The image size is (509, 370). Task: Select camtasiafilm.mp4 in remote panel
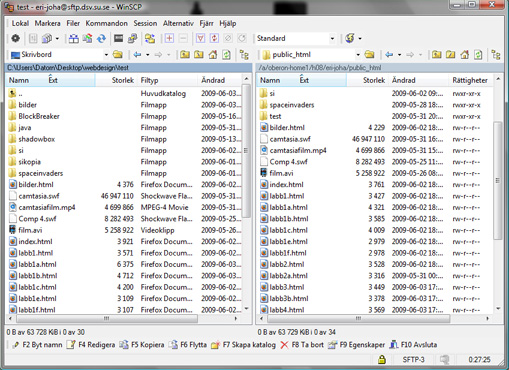click(x=298, y=150)
